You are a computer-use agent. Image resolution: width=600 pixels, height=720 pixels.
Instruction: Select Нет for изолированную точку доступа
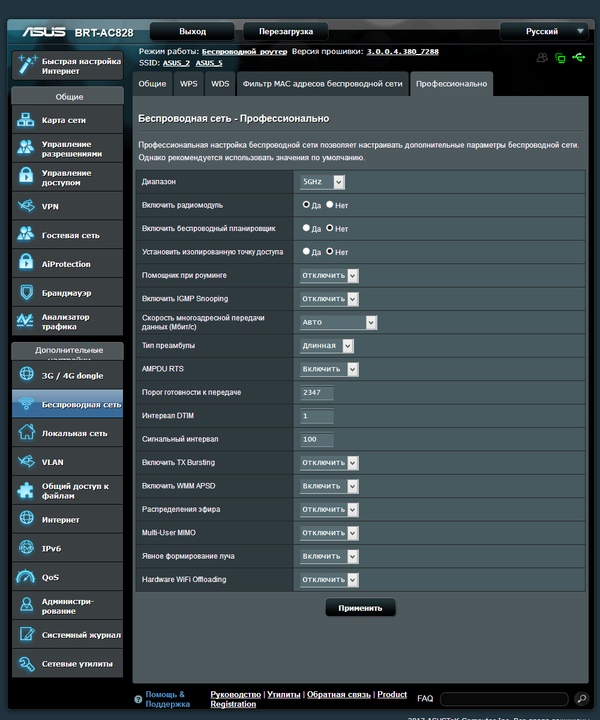pyautogui.click(x=330, y=252)
